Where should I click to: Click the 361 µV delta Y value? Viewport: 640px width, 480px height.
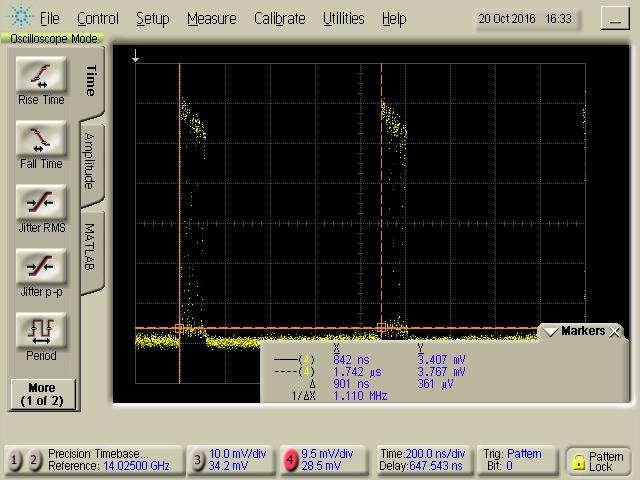[435, 384]
